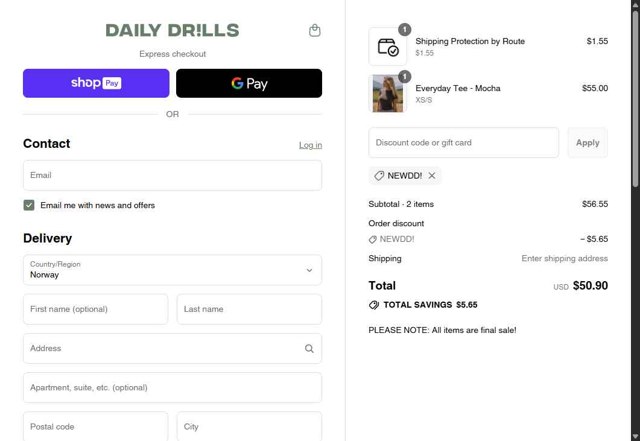640x441 pixels.
Task: Open the Everyday Tee Mocha product thumbnail
Action: tap(387, 94)
